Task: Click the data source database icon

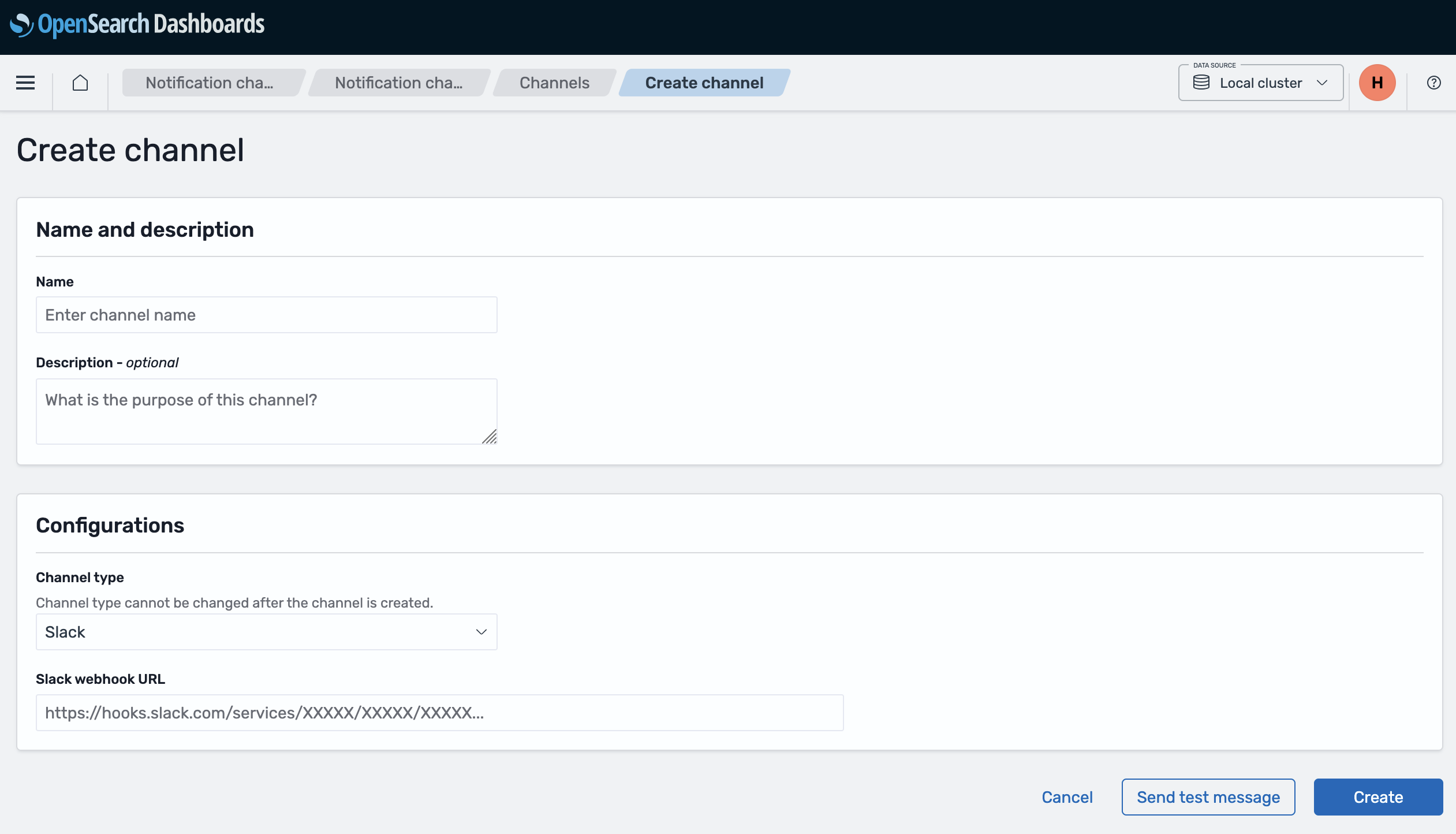Action: click(1201, 83)
